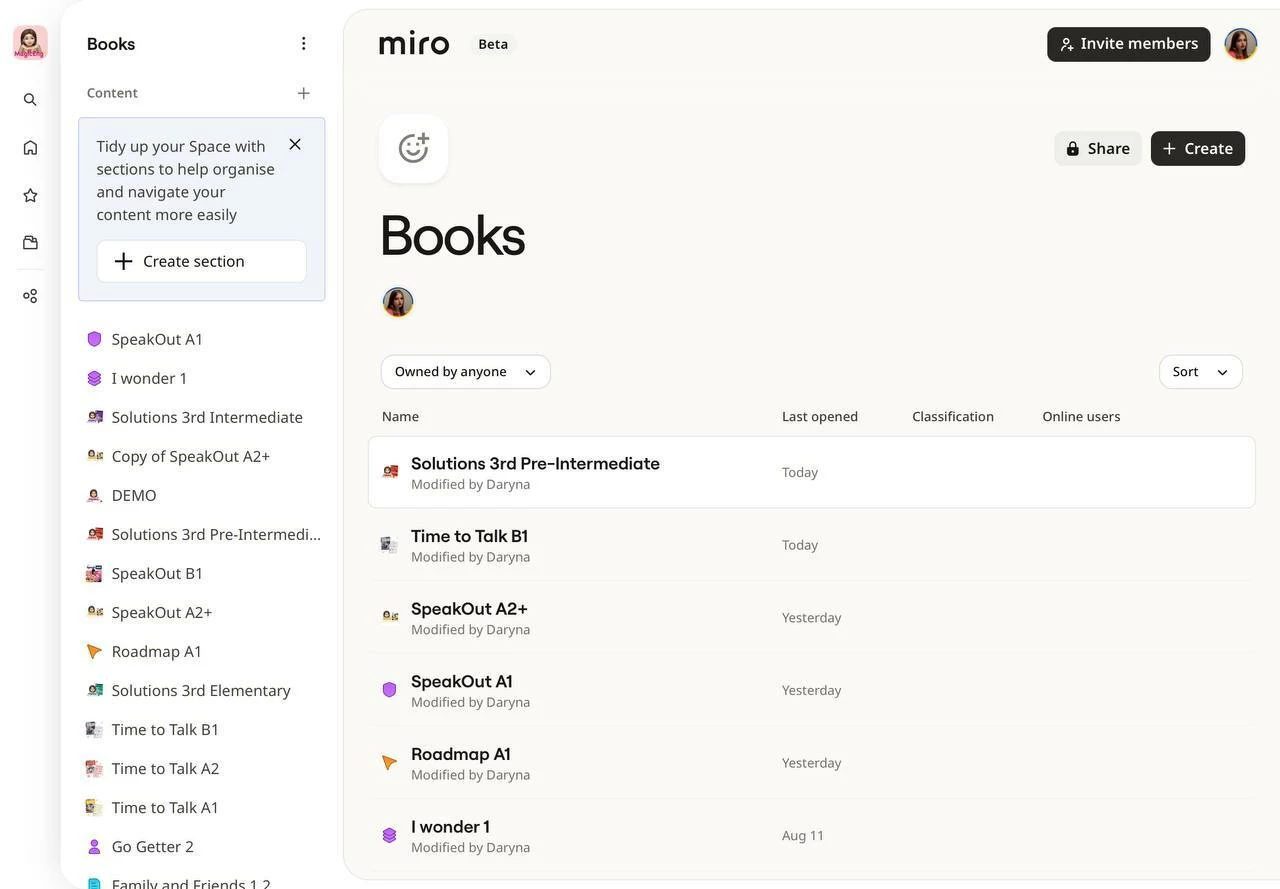Screen dimensions: 1280x889
Task: Click the Online users column header
Action: coord(1081,417)
